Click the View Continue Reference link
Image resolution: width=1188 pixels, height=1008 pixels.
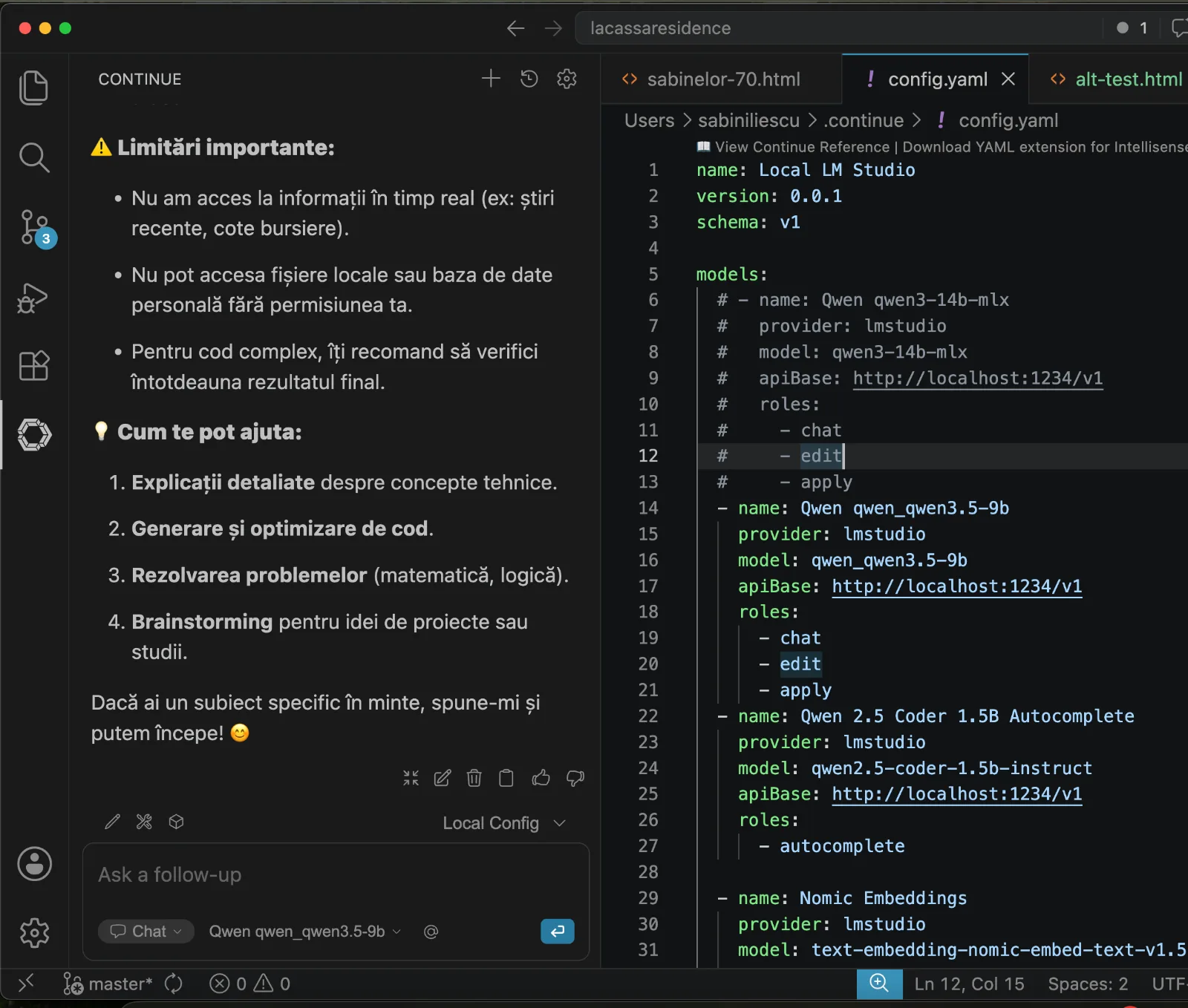click(x=802, y=147)
